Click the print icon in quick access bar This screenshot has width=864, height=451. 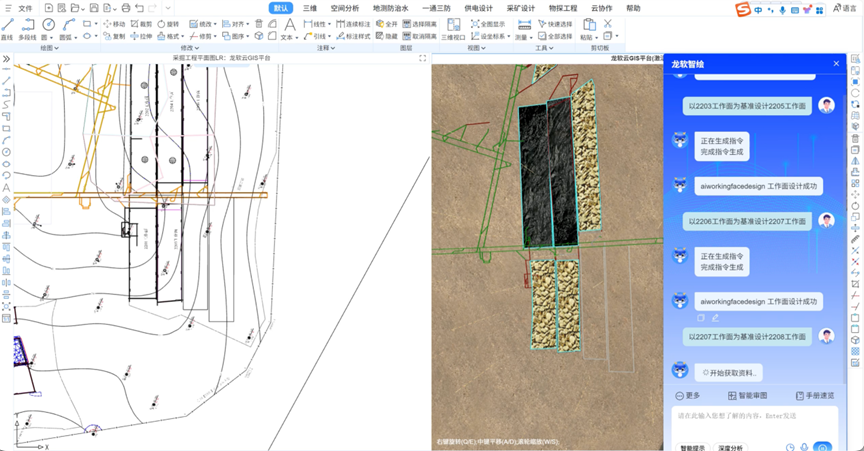point(125,8)
